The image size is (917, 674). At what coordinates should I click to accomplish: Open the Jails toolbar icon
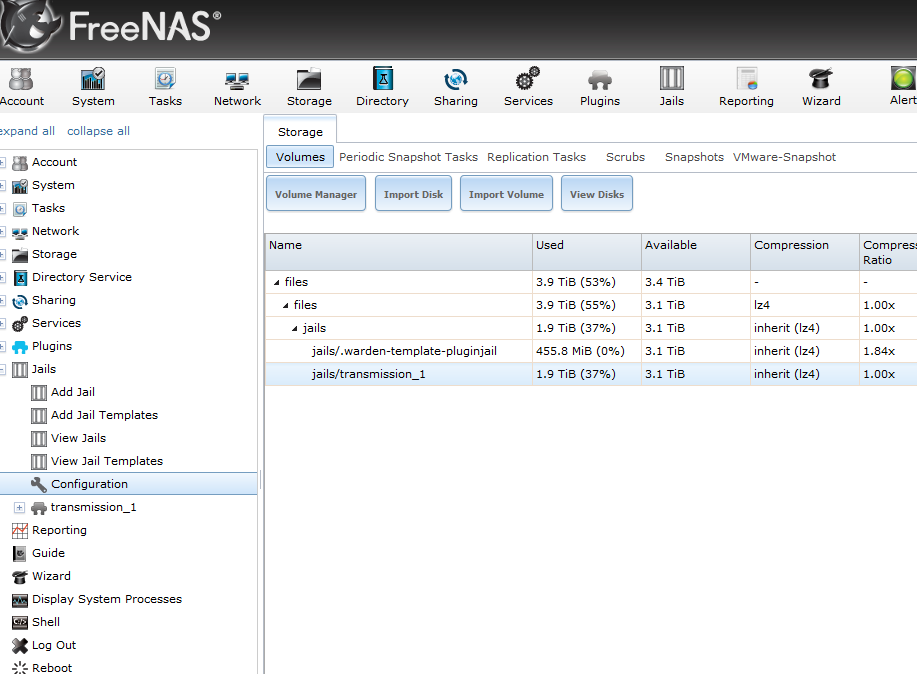pos(671,87)
